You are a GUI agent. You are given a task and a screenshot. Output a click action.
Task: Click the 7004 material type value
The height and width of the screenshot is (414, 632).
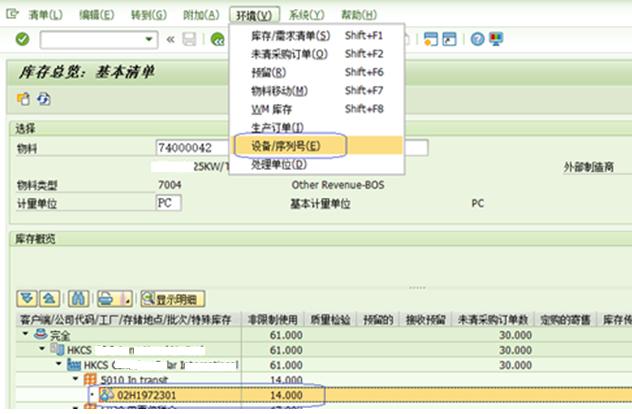(170, 185)
